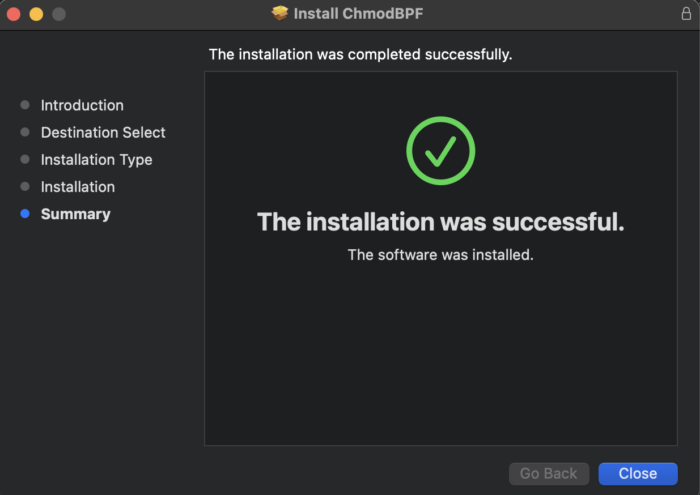The height and width of the screenshot is (495, 700).
Task: Click the "installation was completed successfully" header
Action: (x=360, y=54)
